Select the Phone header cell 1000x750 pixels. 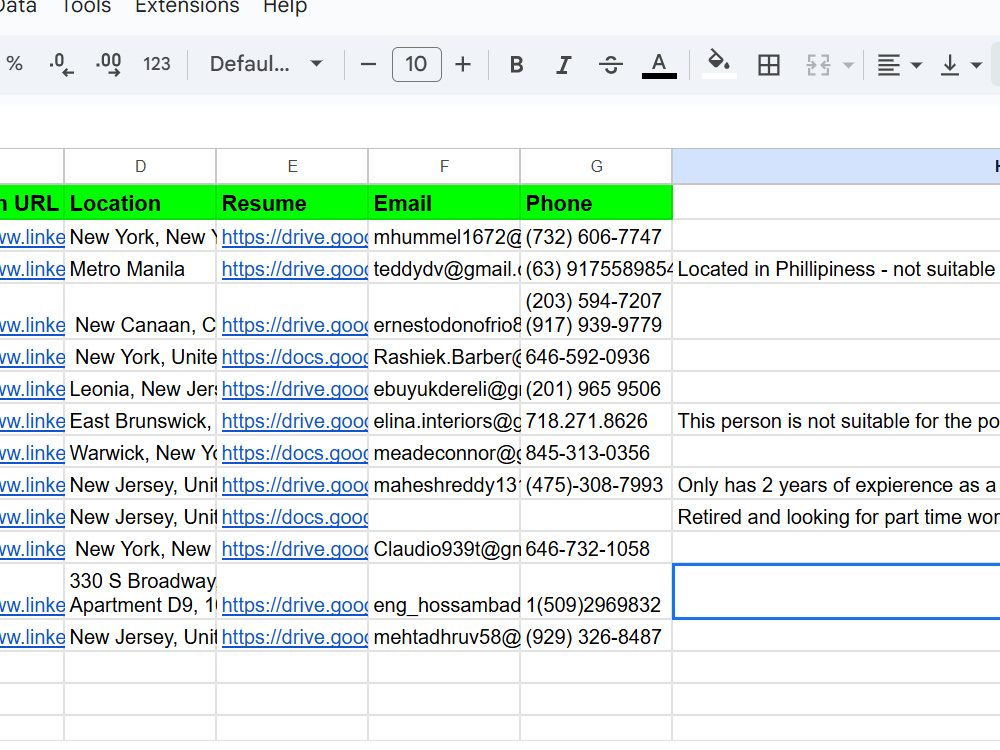pos(596,203)
